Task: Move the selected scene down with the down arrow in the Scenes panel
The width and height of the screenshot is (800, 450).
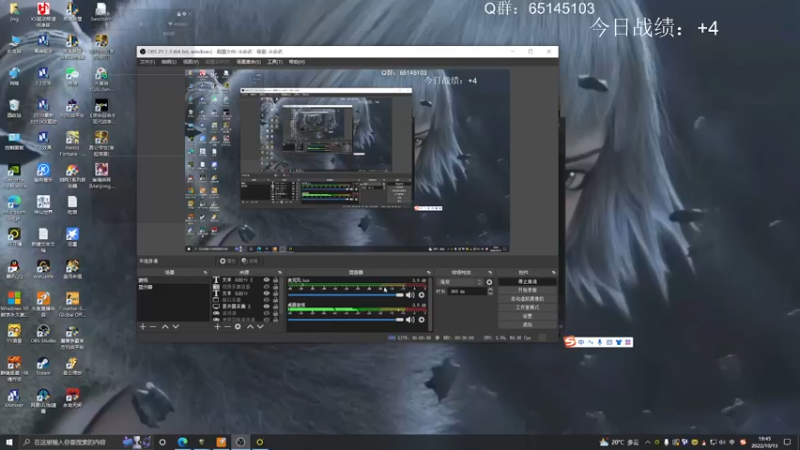Action: tap(176, 327)
